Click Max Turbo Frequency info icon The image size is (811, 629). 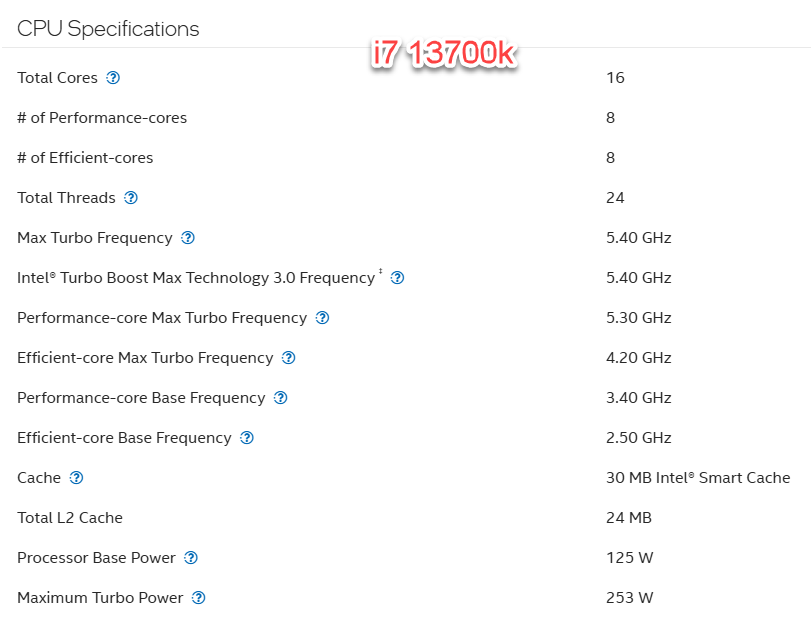pos(188,238)
